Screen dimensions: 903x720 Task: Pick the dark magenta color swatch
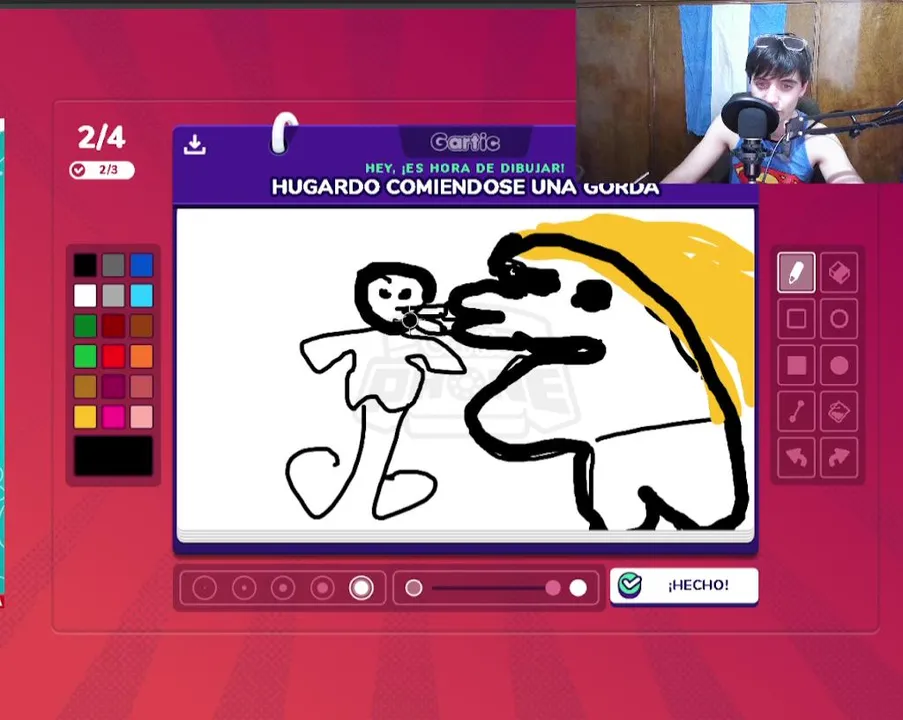113,386
